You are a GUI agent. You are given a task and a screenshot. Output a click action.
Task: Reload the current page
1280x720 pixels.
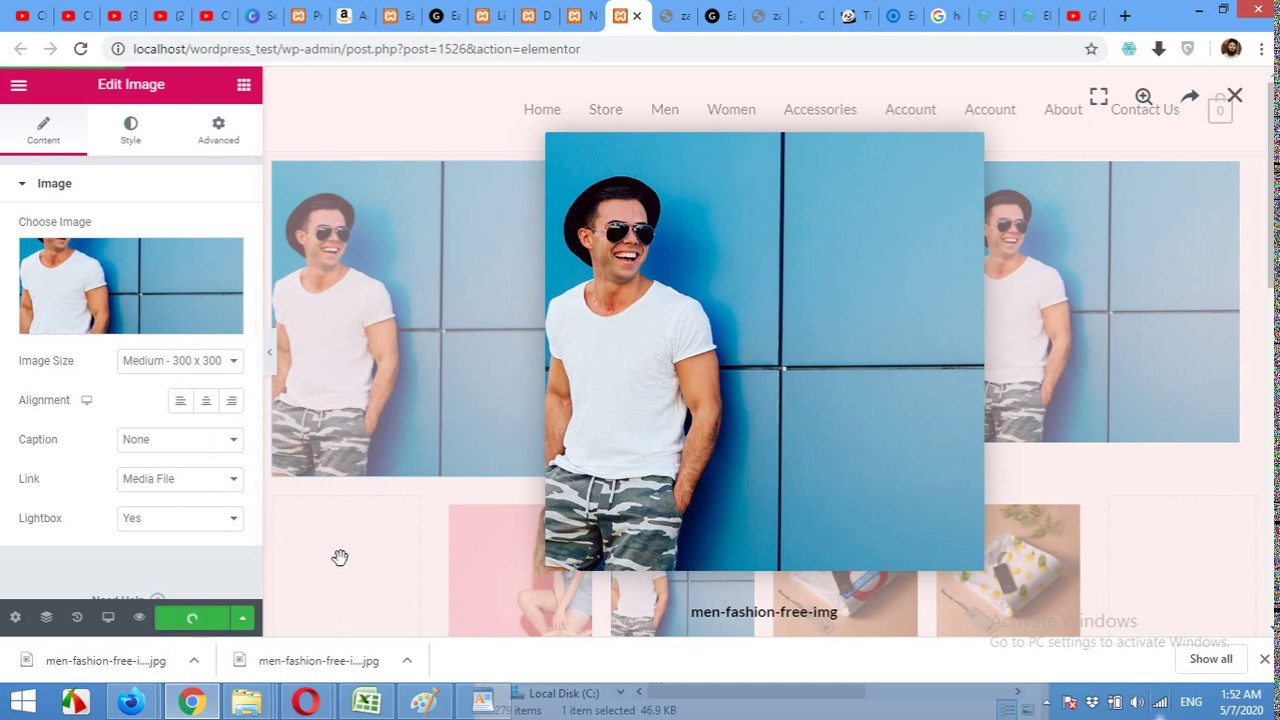pyautogui.click(x=81, y=49)
